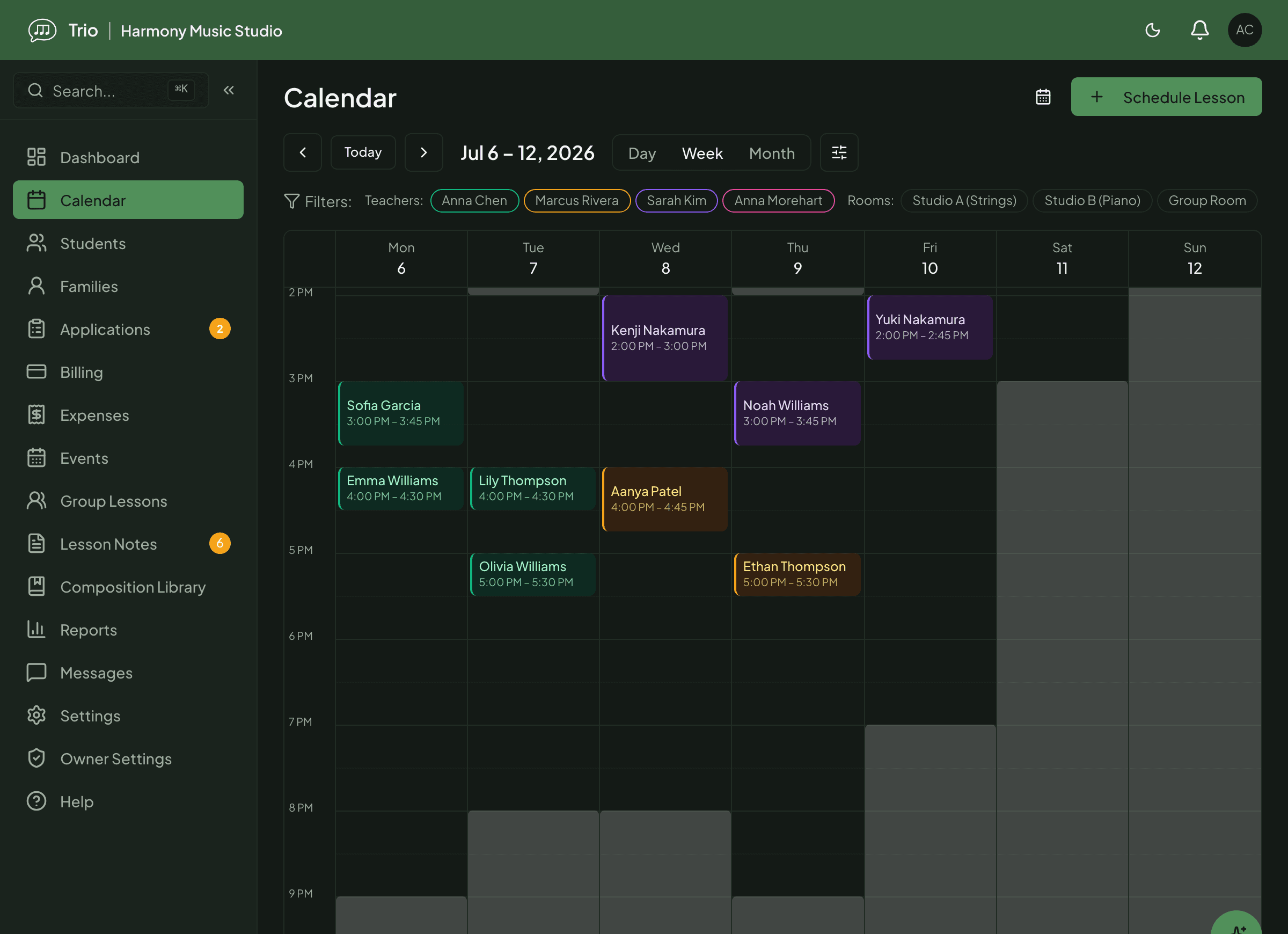The height and width of the screenshot is (934, 1288).
Task: Open calendar display settings sliders icon
Action: [x=839, y=152]
